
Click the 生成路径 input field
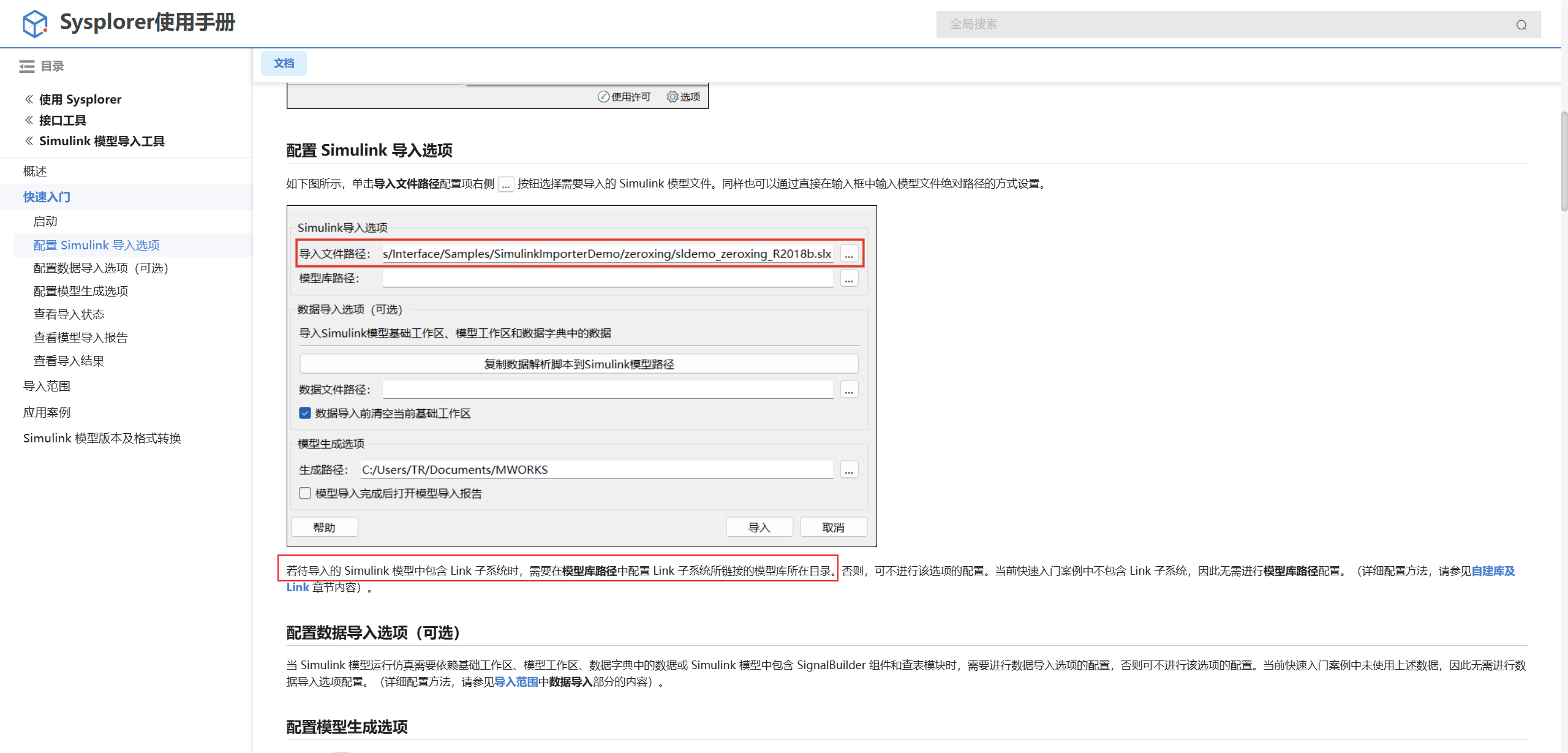pos(597,470)
